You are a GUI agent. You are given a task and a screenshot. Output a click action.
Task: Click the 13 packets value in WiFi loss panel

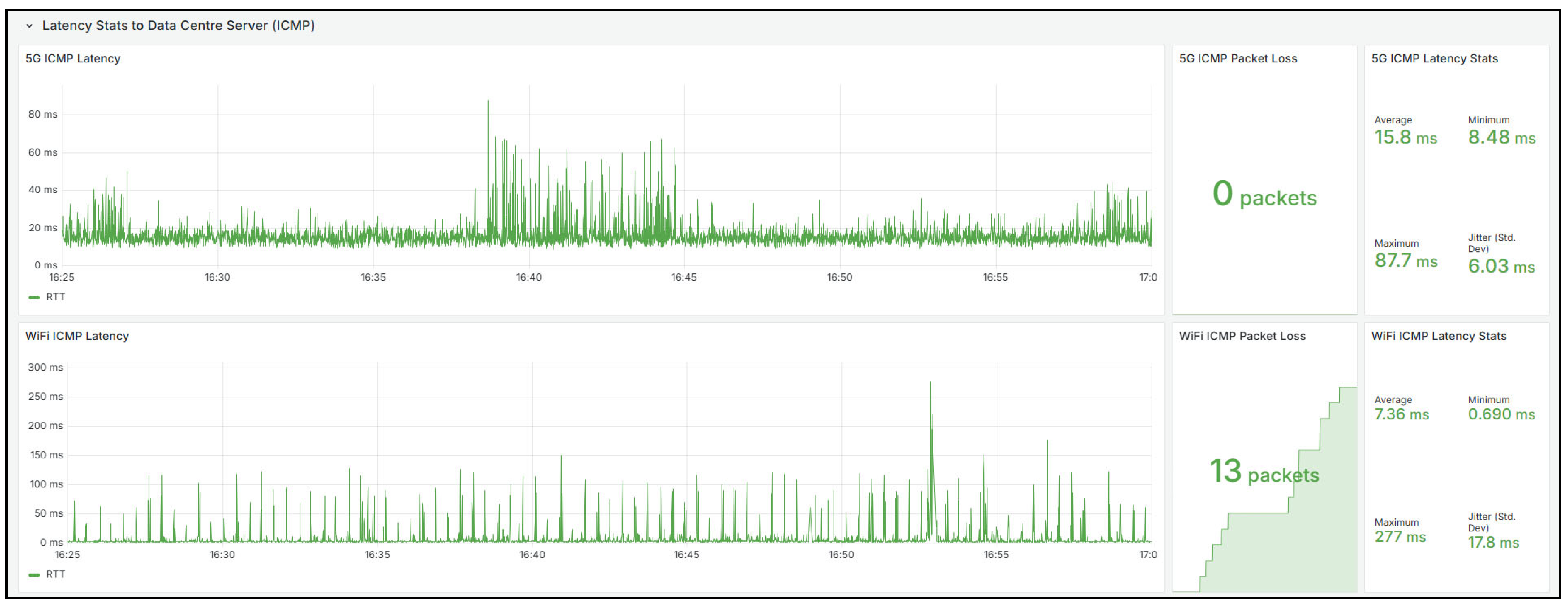(1264, 472)
